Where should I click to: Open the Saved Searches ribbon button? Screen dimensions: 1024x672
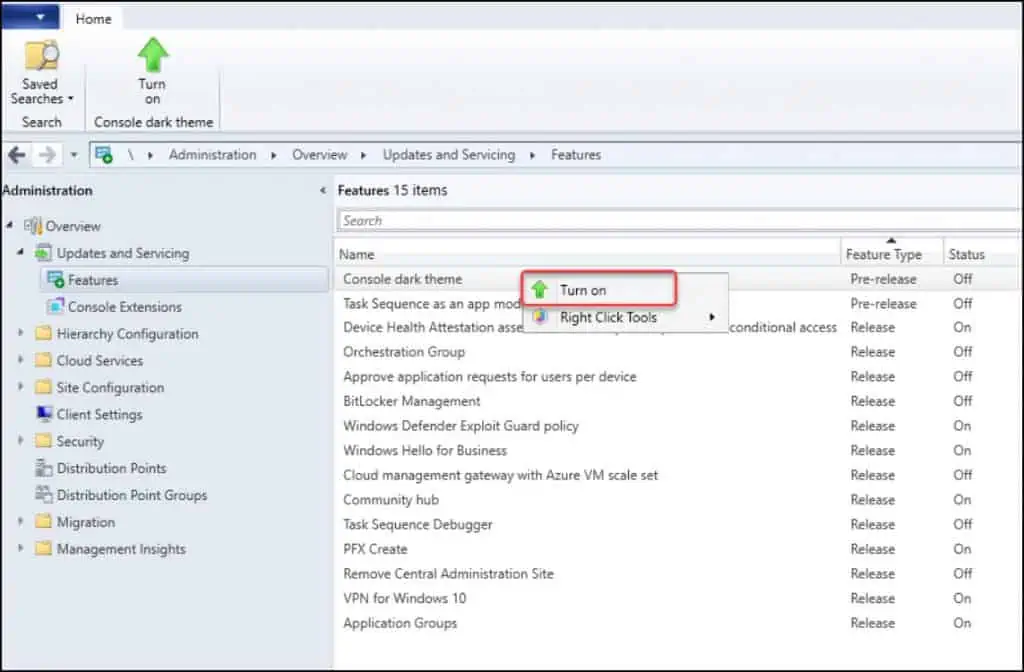pos(41,72)
